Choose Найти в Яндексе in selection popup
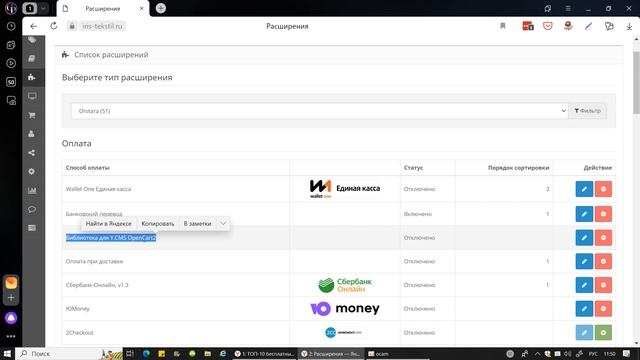This screenshot has height=360, width=640. point(109,224)
